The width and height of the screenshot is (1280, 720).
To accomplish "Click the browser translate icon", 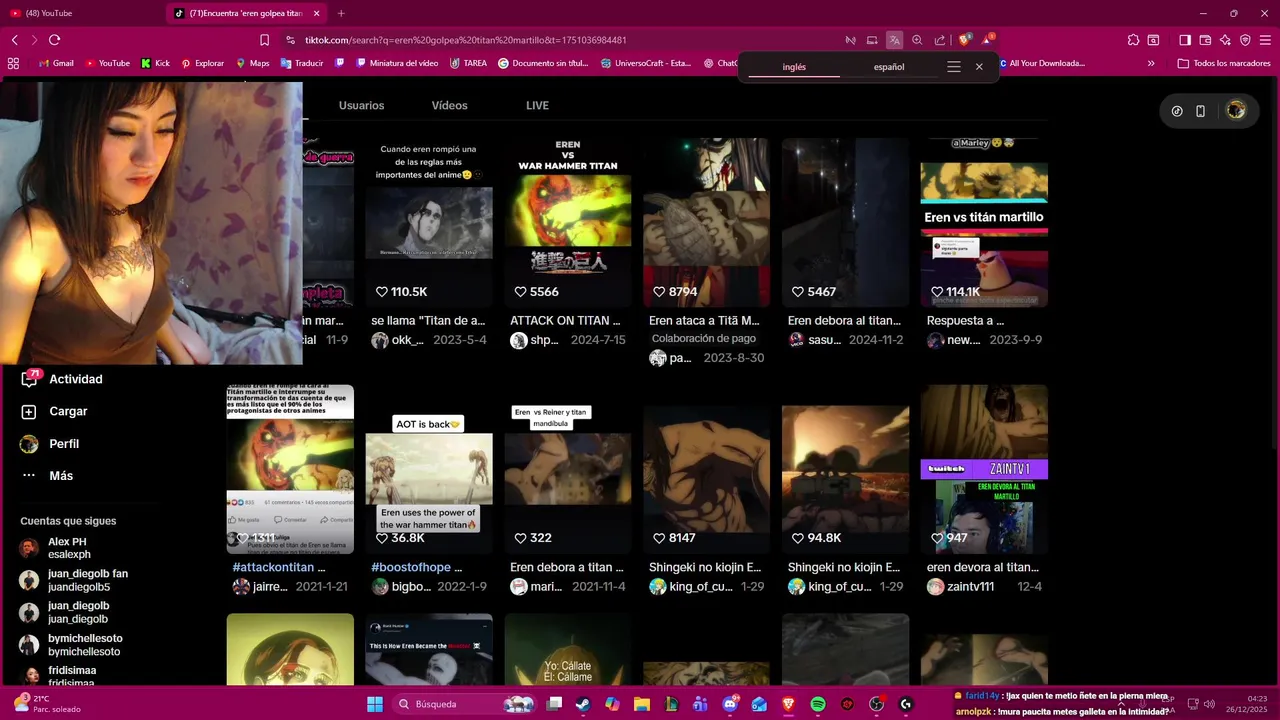I will point(894,40).
